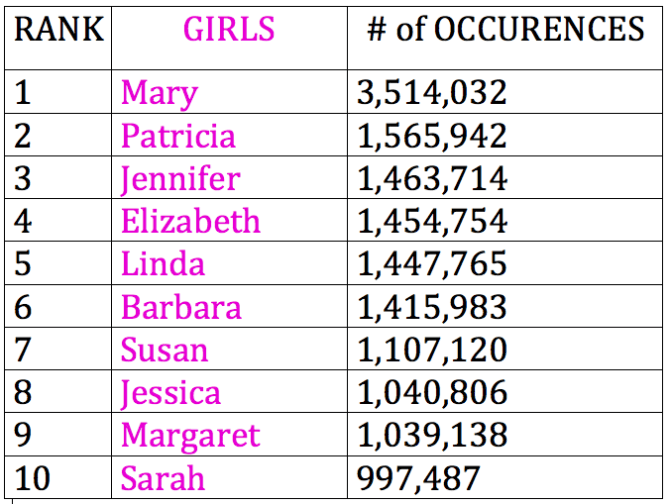Click the name Barbara

(181, 307)
